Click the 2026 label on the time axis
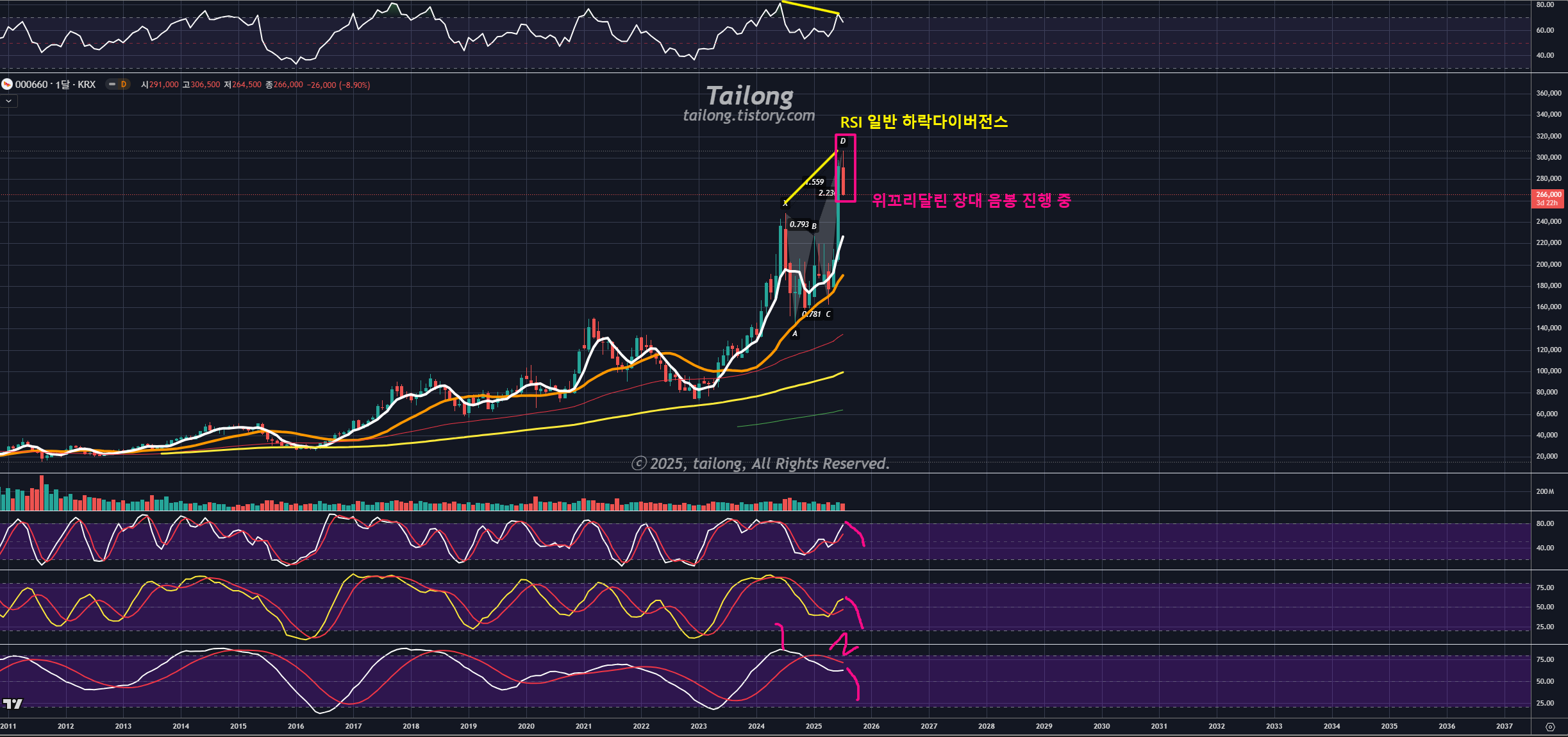Image resolution: width=1568 pixels, height=737 pixels. point(871,726)
